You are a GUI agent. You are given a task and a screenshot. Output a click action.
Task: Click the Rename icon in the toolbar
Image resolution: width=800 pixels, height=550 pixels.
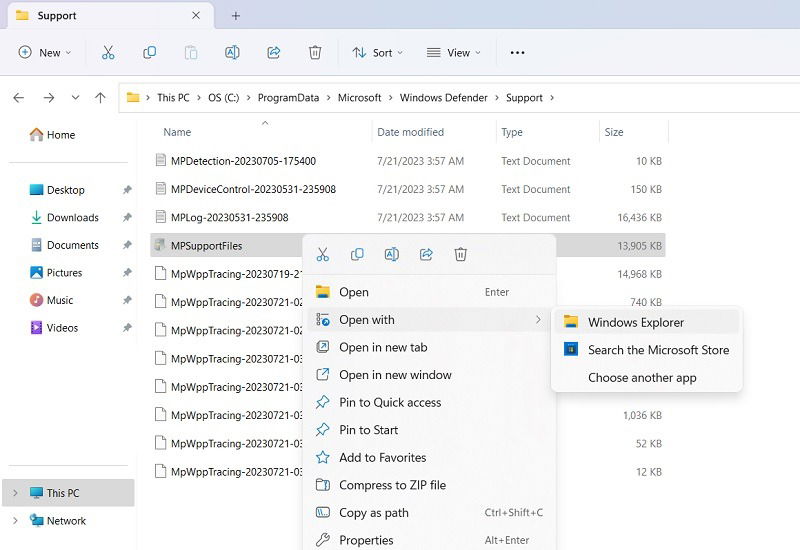click(x=232, y=53)
